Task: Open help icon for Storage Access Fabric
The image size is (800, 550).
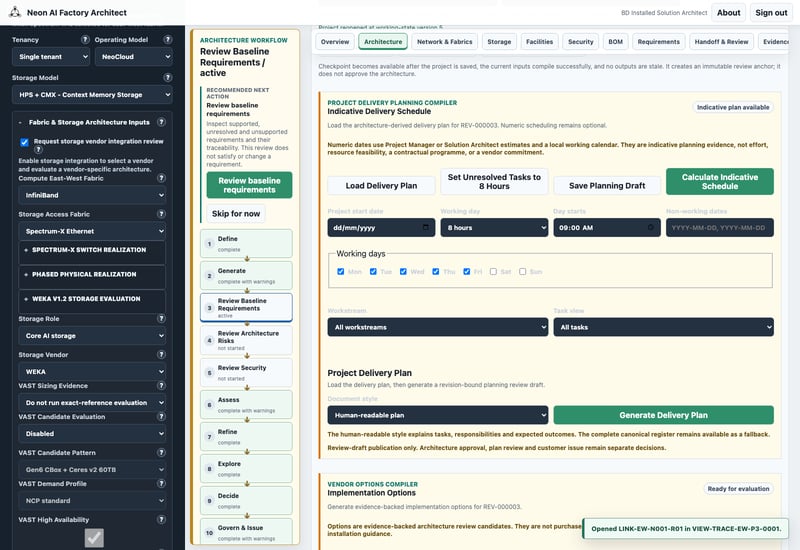Action: (x=161, y=214)
